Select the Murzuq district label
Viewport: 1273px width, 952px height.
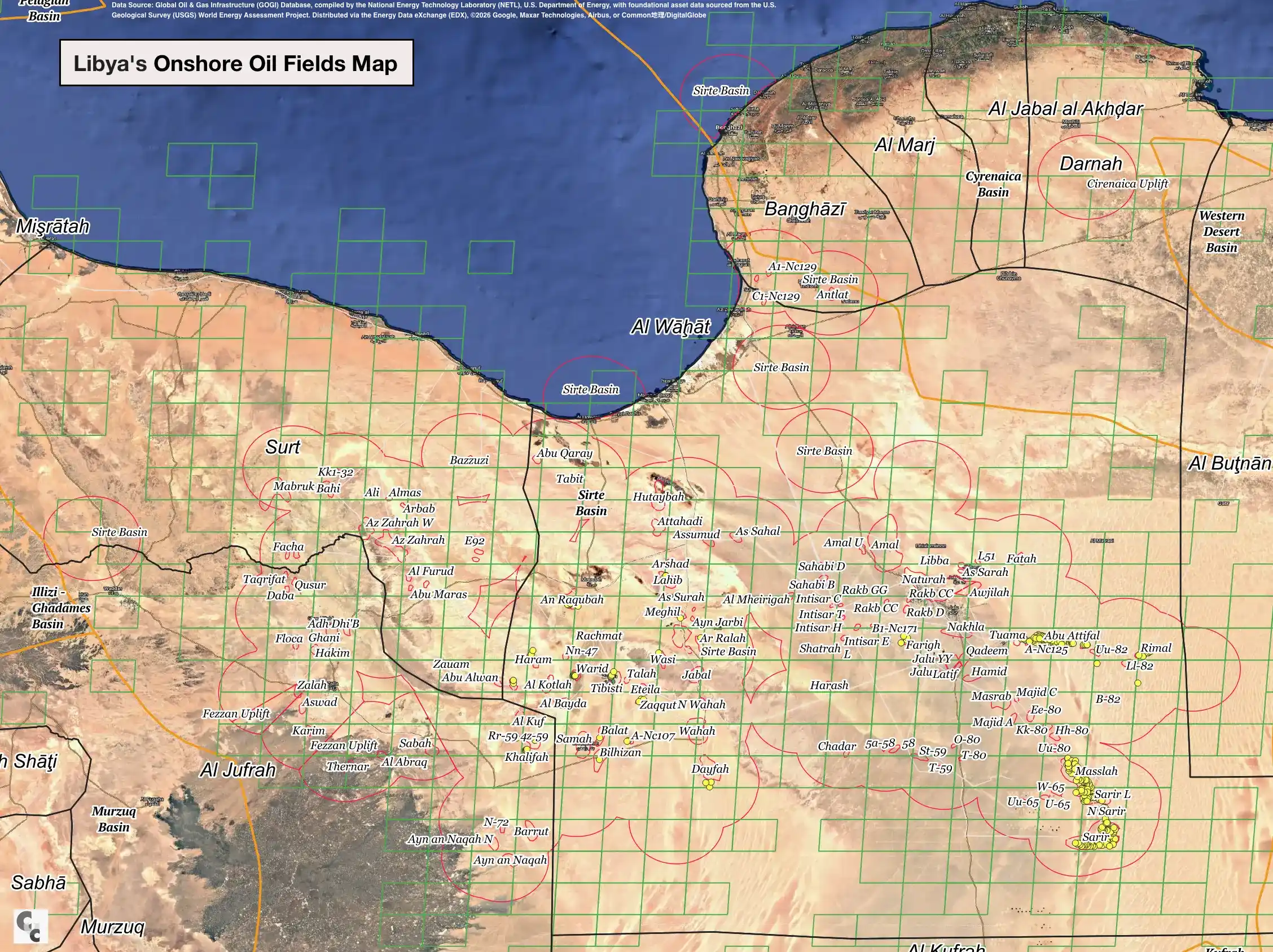point(113,927)
